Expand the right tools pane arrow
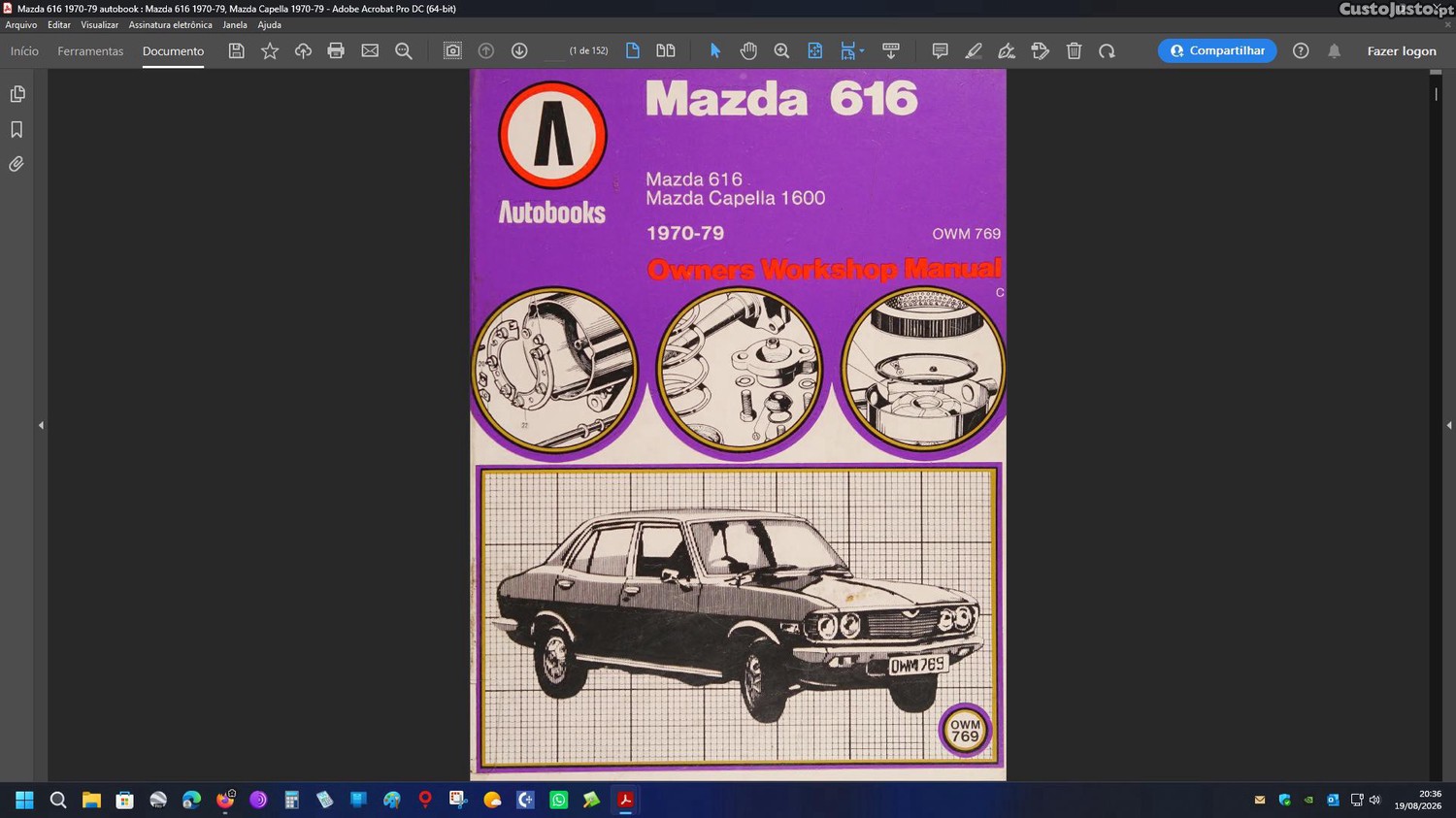Image resolution: width=1456 pixels, height=818 pixels. (1448, 425)
